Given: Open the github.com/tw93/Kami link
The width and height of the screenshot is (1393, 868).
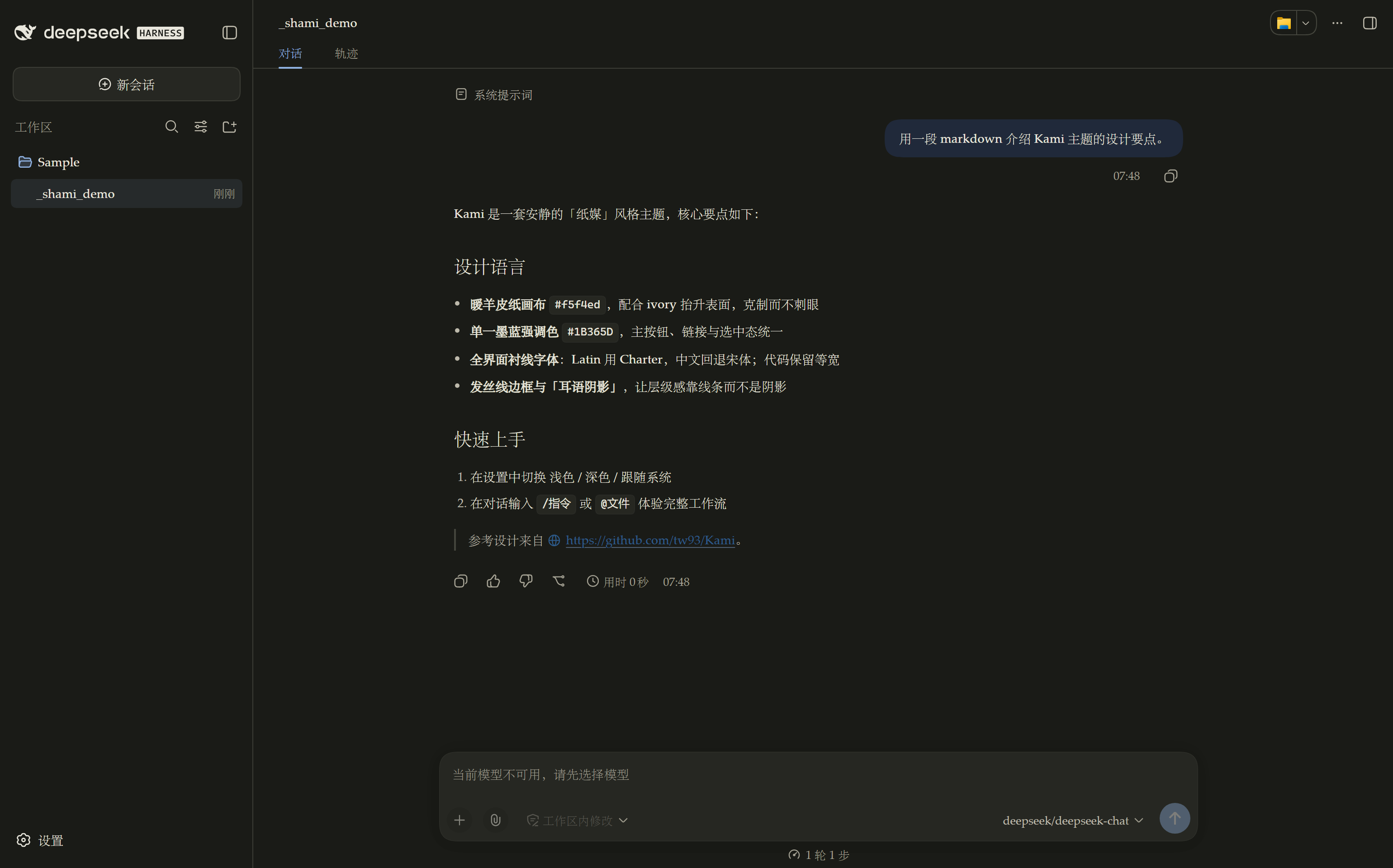Looking at the screenshot, I should coord(650,540).
